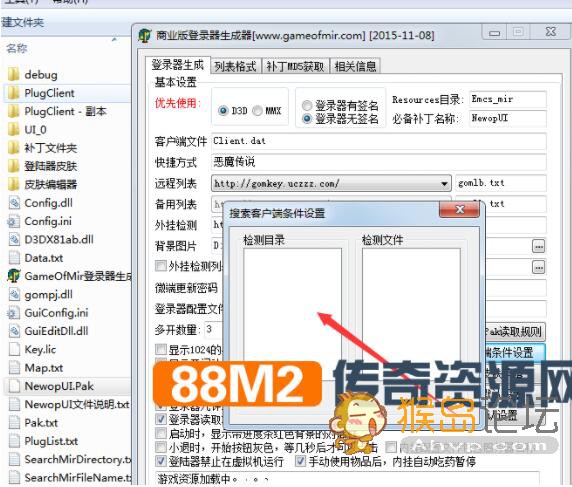Select the debug folder icon
The width and height of the screenshot is (572, 487).
[13, 74]
